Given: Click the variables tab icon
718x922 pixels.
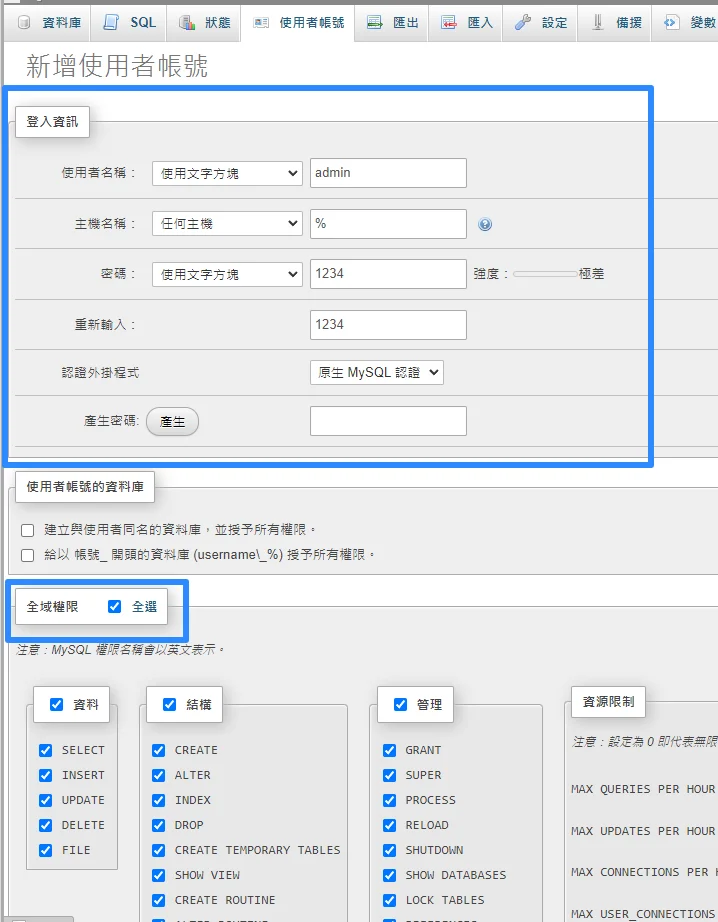Looking at the screenshot, I should [671, 23].
